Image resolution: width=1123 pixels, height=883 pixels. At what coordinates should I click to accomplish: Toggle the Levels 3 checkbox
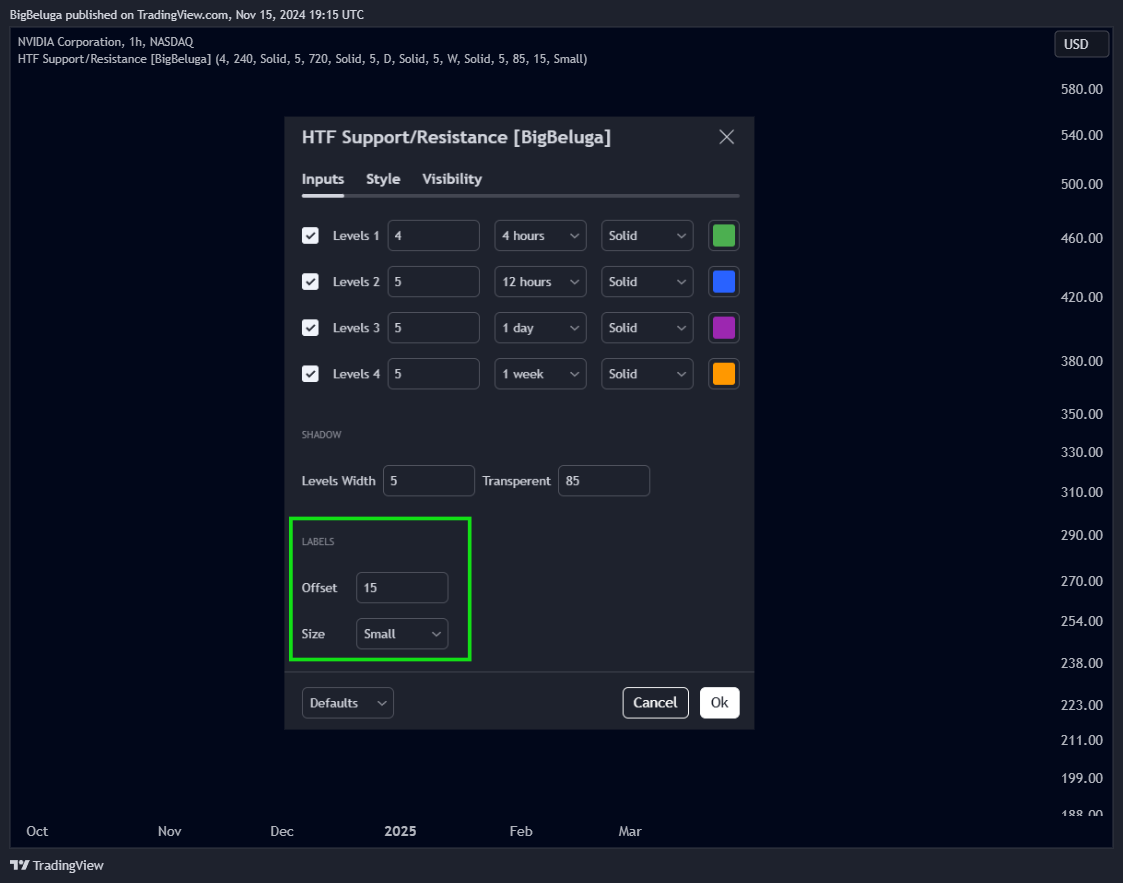[310, 328]
